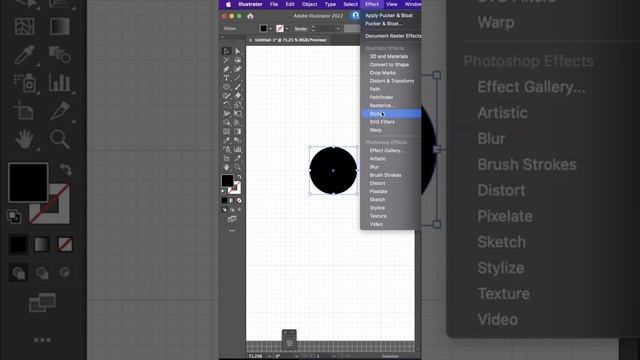Click the toolbar Stroke swatch
The height and width of the screenshot is (360, 640).
click(x=235, y=187)
